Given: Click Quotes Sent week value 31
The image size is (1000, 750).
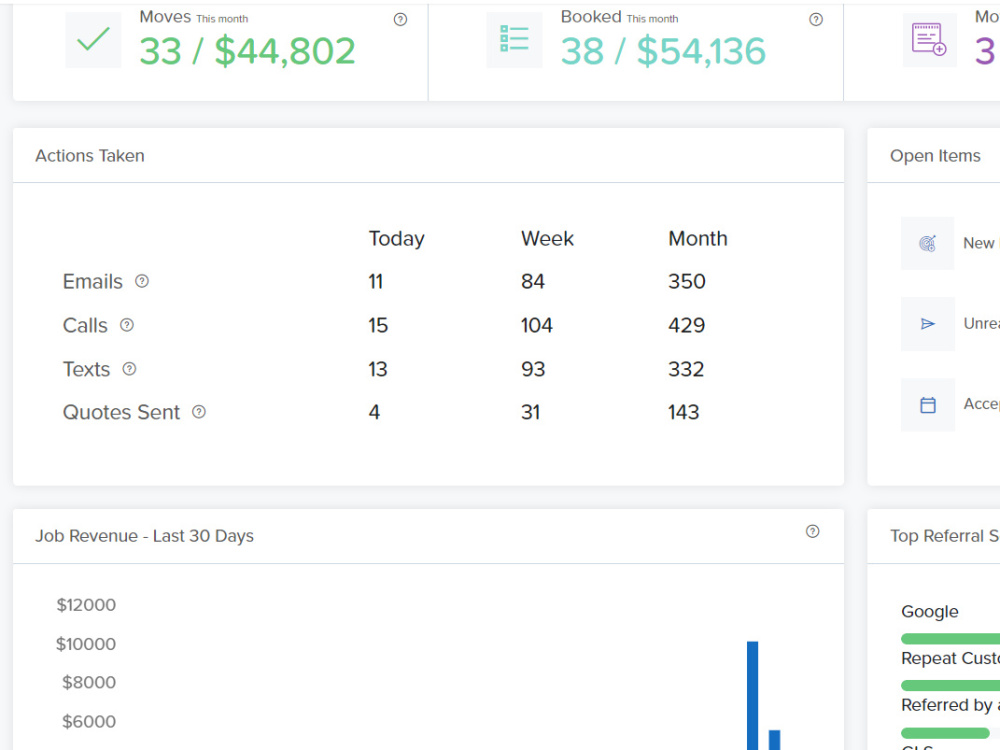Looking at the screenshot, I should [531, 413].
